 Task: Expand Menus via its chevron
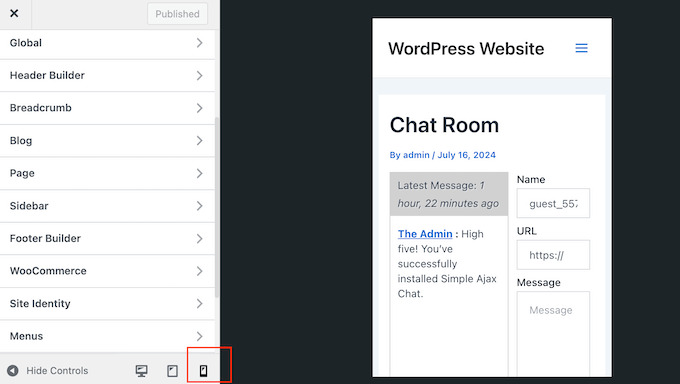pos(199,336)
